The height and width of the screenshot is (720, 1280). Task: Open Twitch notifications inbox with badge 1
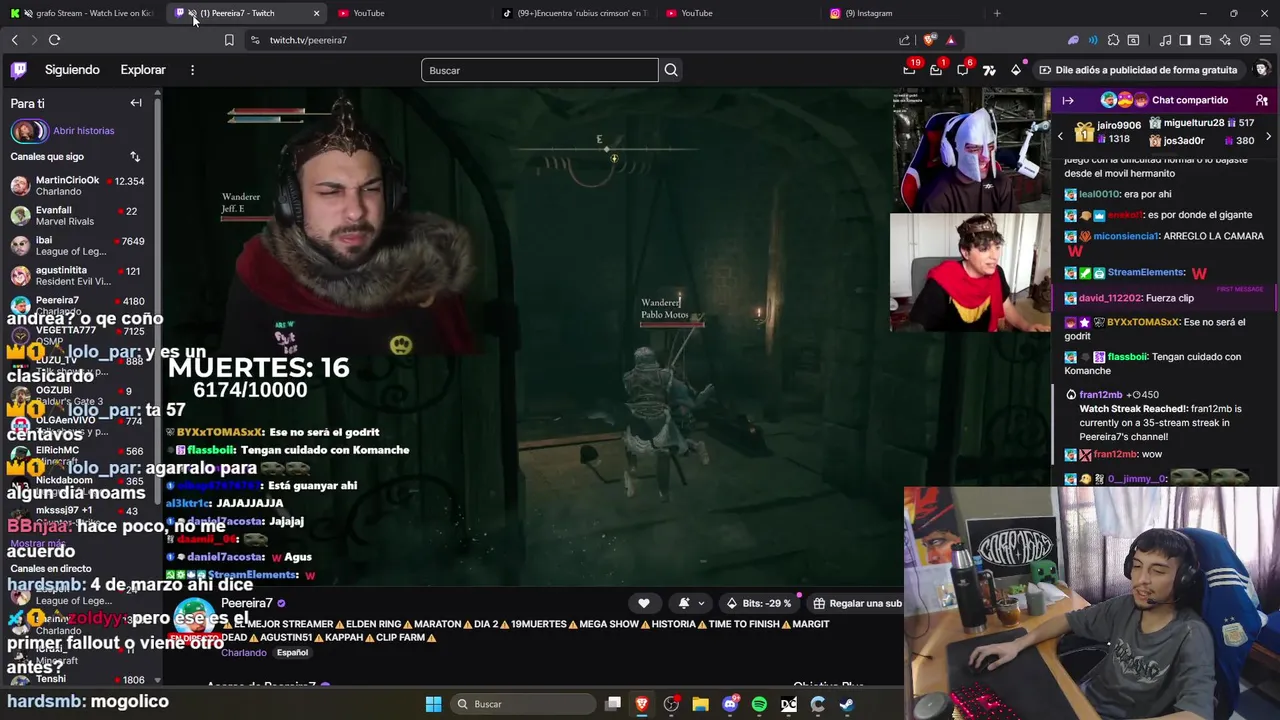(x=936, y=70)
